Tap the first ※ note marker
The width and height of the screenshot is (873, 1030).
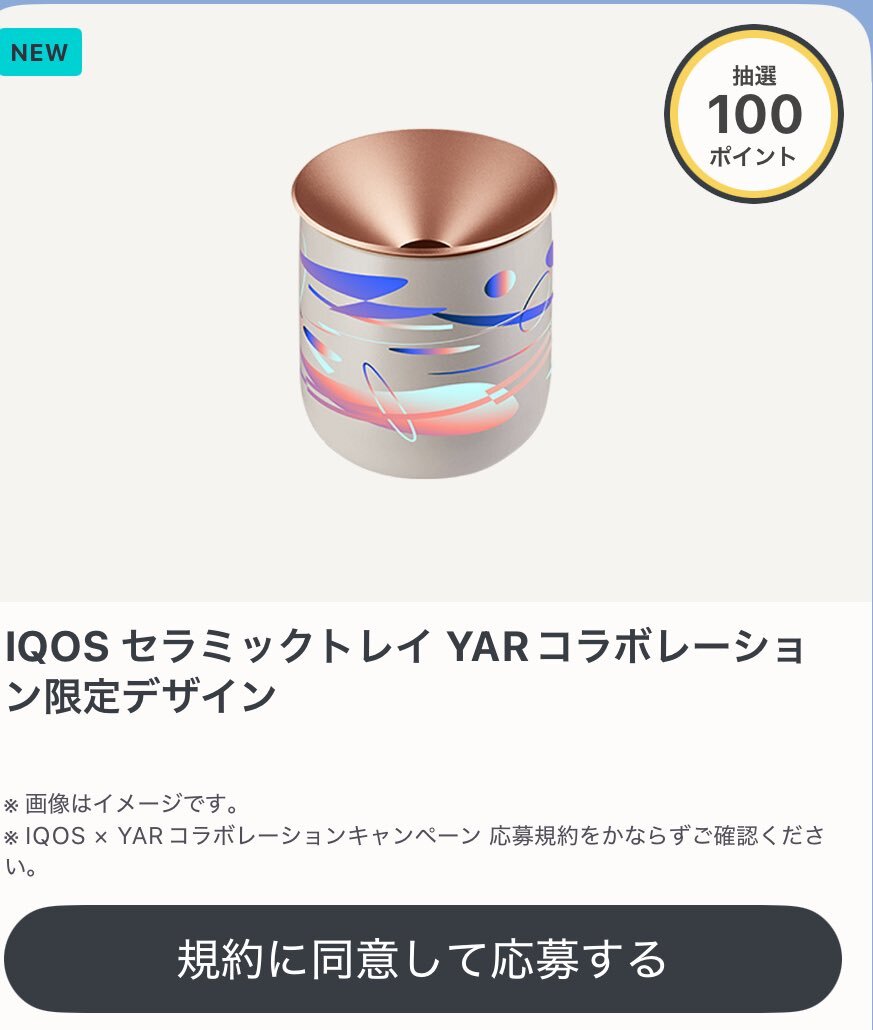[11, 804]
